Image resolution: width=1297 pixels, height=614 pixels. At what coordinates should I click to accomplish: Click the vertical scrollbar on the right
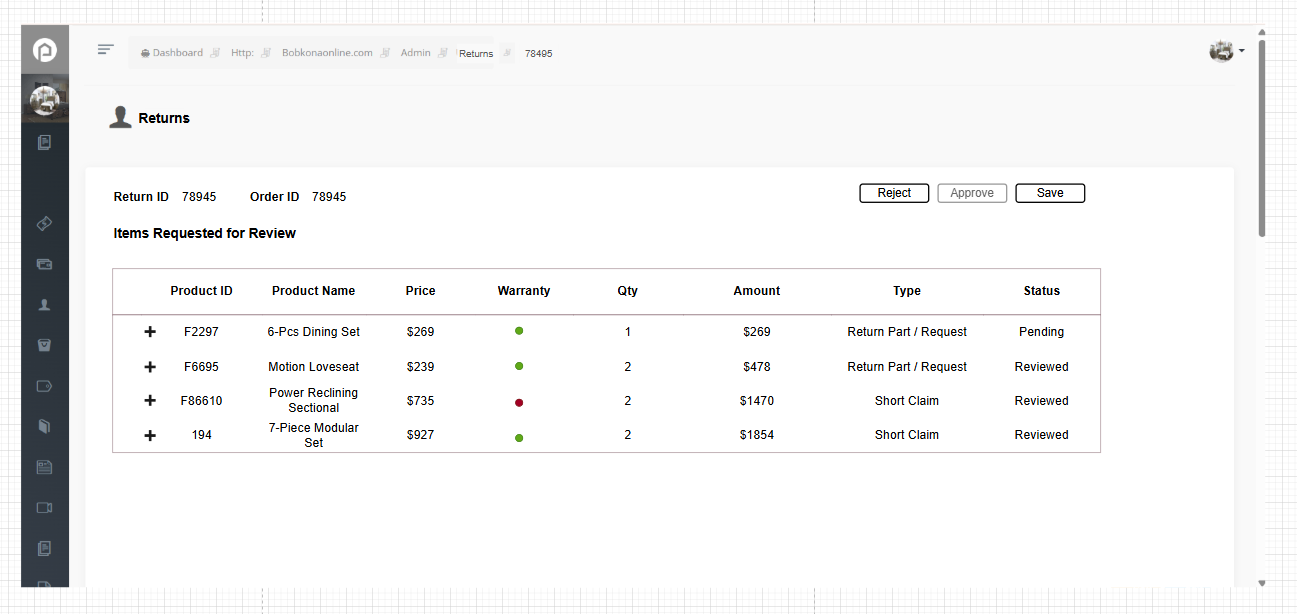[1262, 138]
